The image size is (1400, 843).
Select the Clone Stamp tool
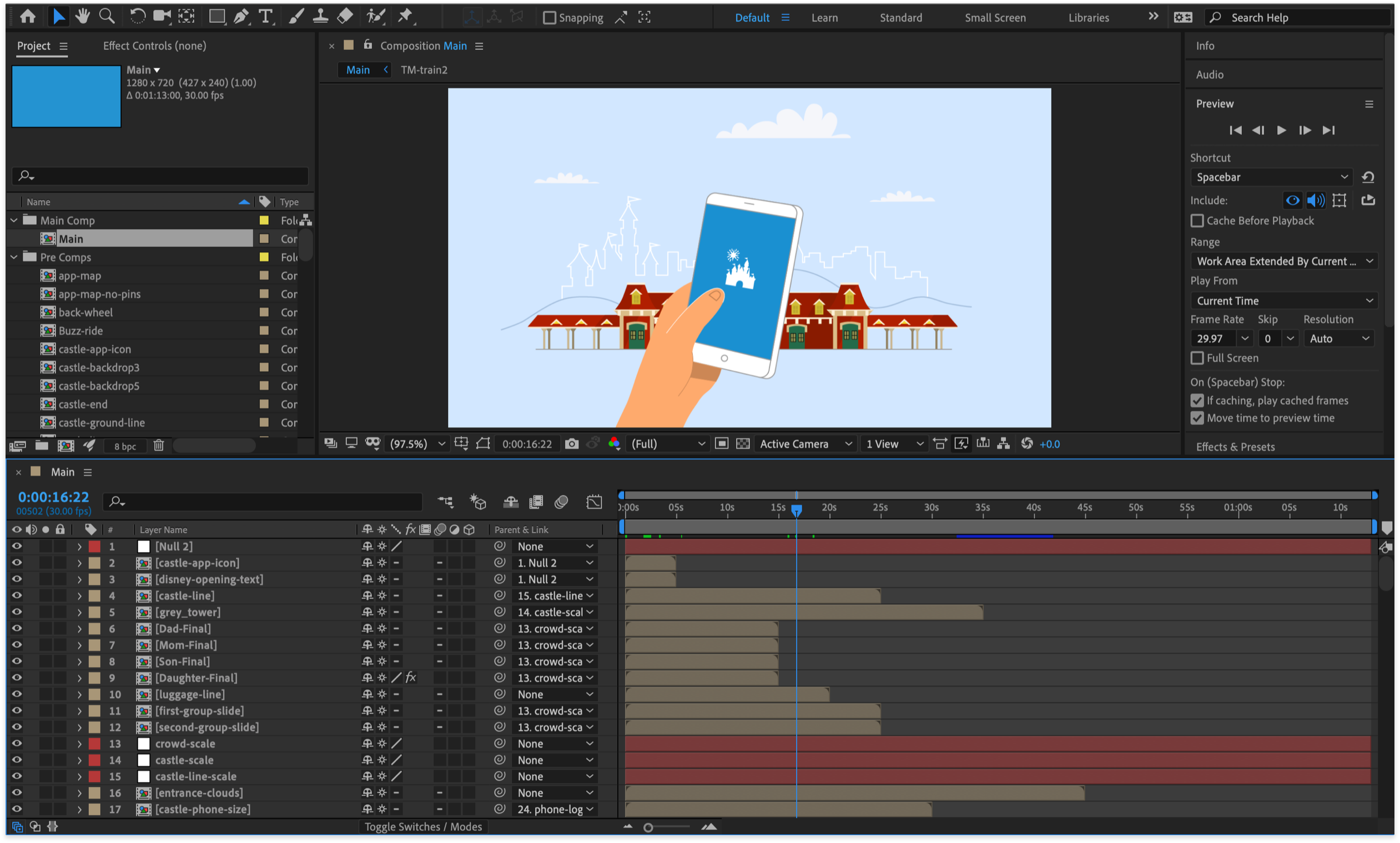click(x=320, y=17)
